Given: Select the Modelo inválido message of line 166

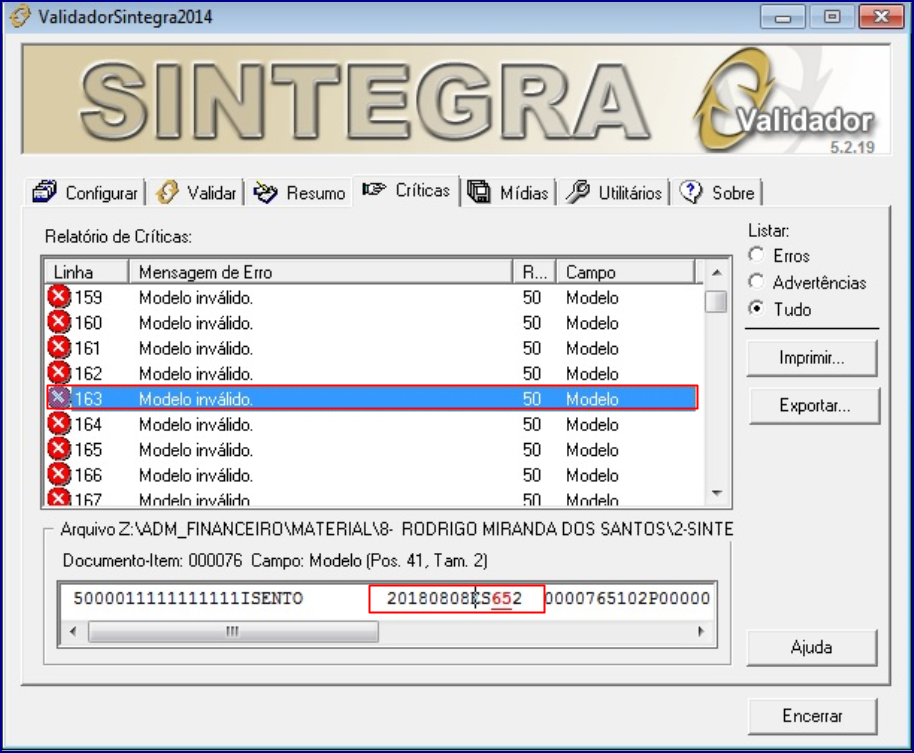Looking at the screenshot, I should pyautogui.click(x=196, y=476).
